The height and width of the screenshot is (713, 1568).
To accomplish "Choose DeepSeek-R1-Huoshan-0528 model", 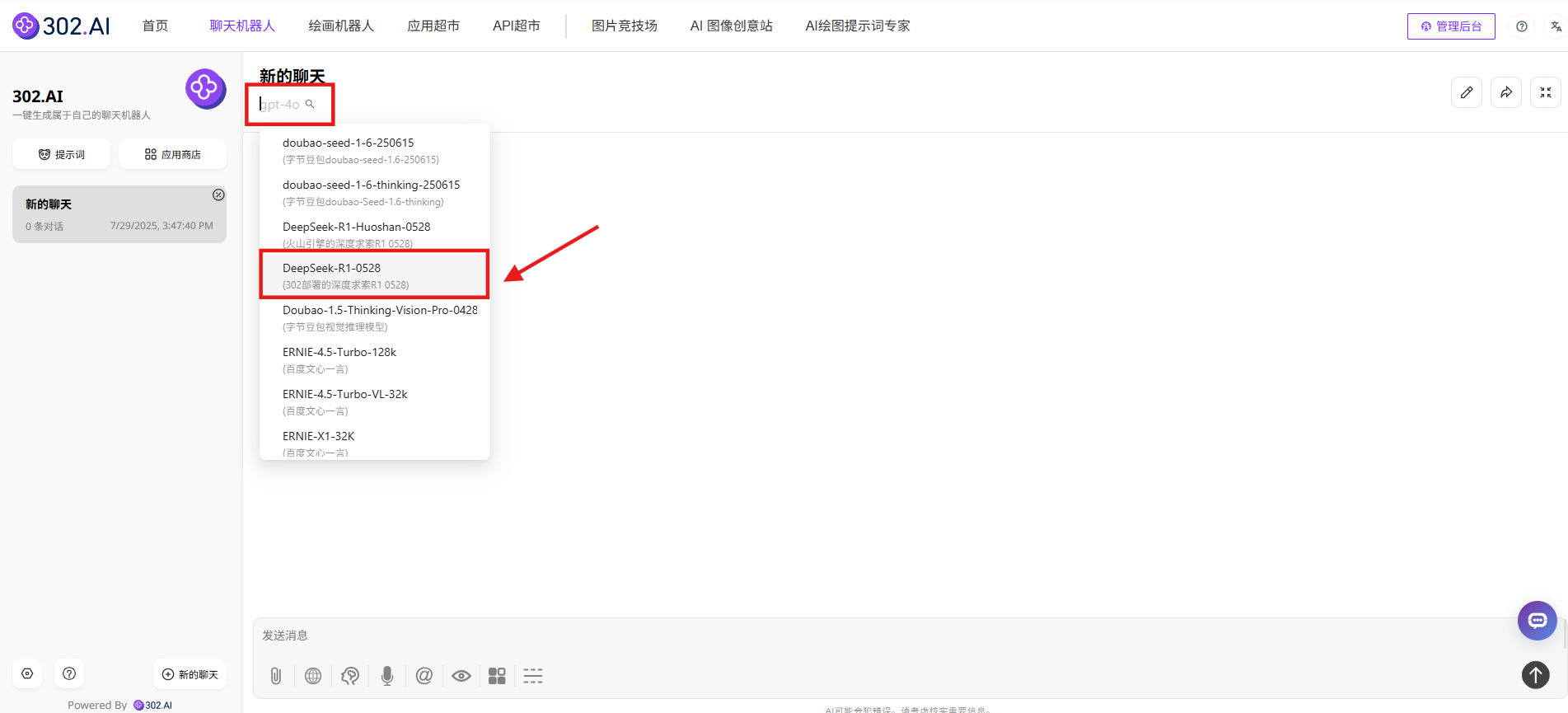I will click(375, 234).
